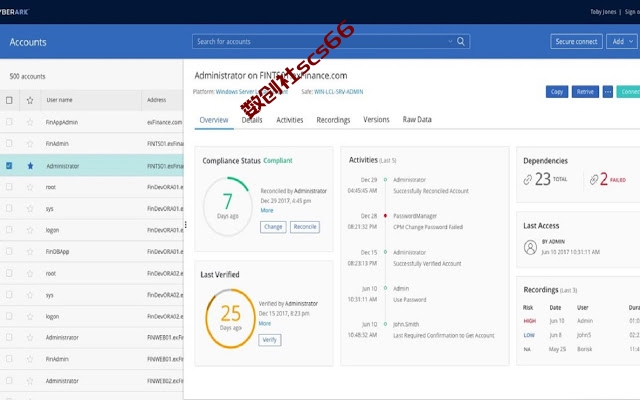Click the Retrieve password button
Image resolution: width=640 pixels, height=400 pixels.
pyautogui.click(x=585, y=91)
